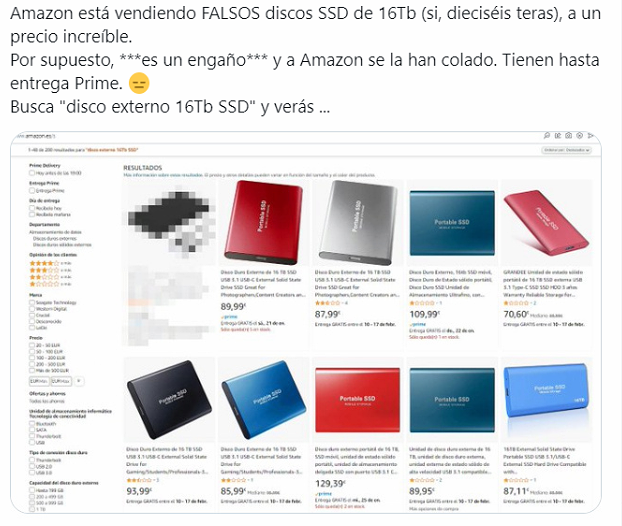
Task: Check the USB 2.0 connection filter
Action: (32, 466)
